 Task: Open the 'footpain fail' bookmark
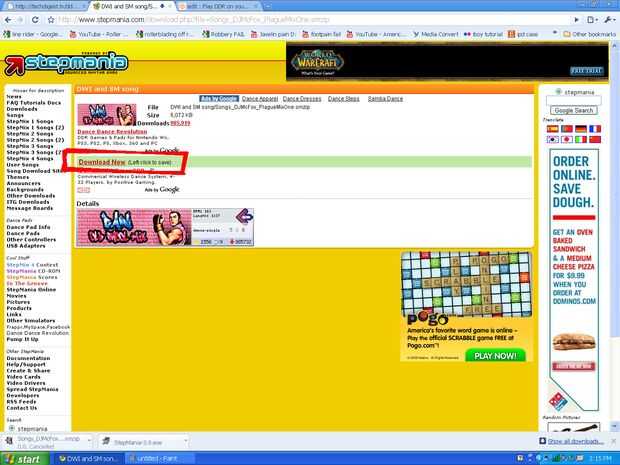click(321, 34)
